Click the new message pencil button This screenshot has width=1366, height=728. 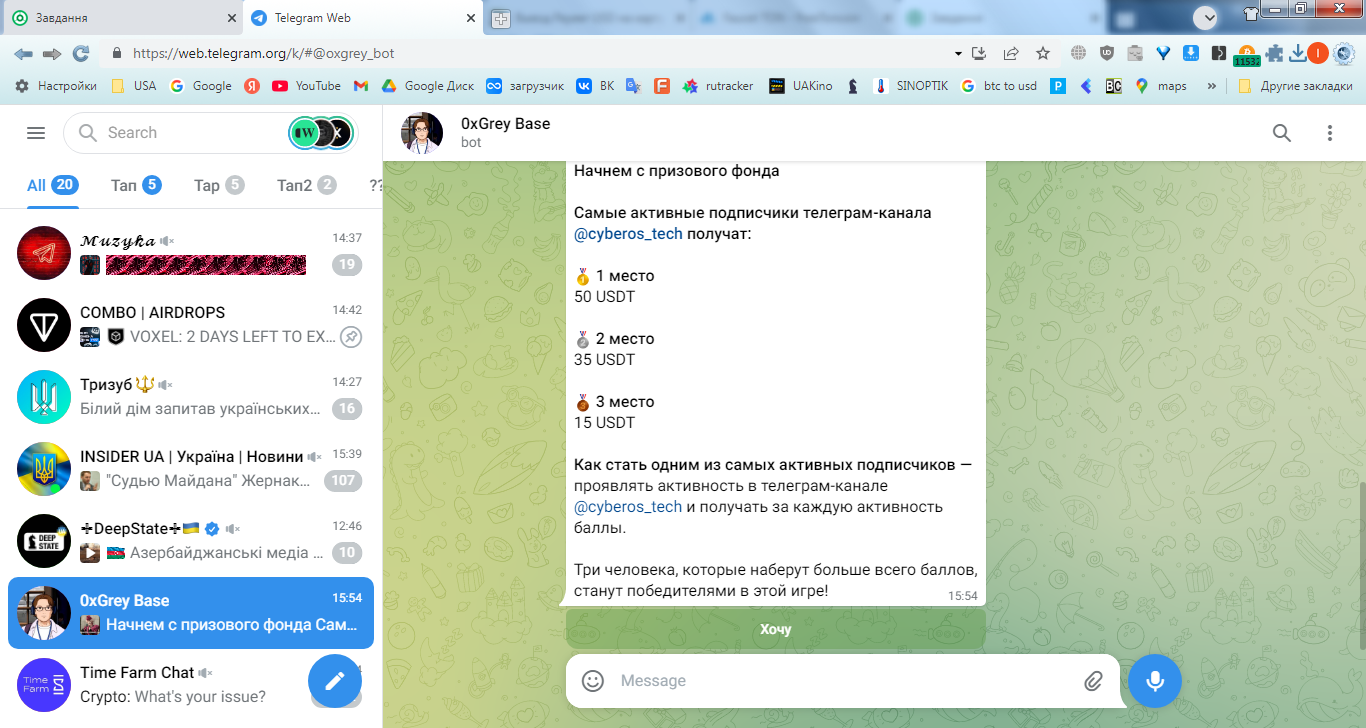(334, 680)
